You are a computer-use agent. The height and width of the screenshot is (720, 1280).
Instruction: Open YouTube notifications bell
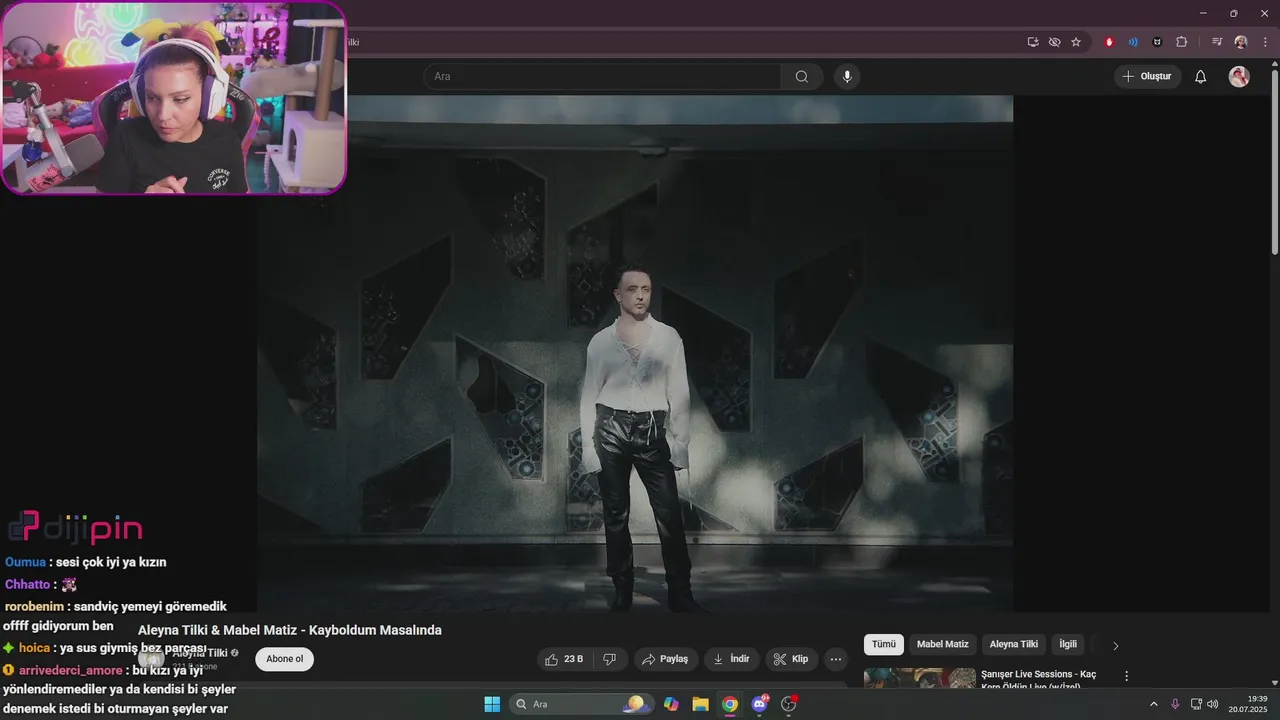pyautogui.click(x=1201, y=77)
